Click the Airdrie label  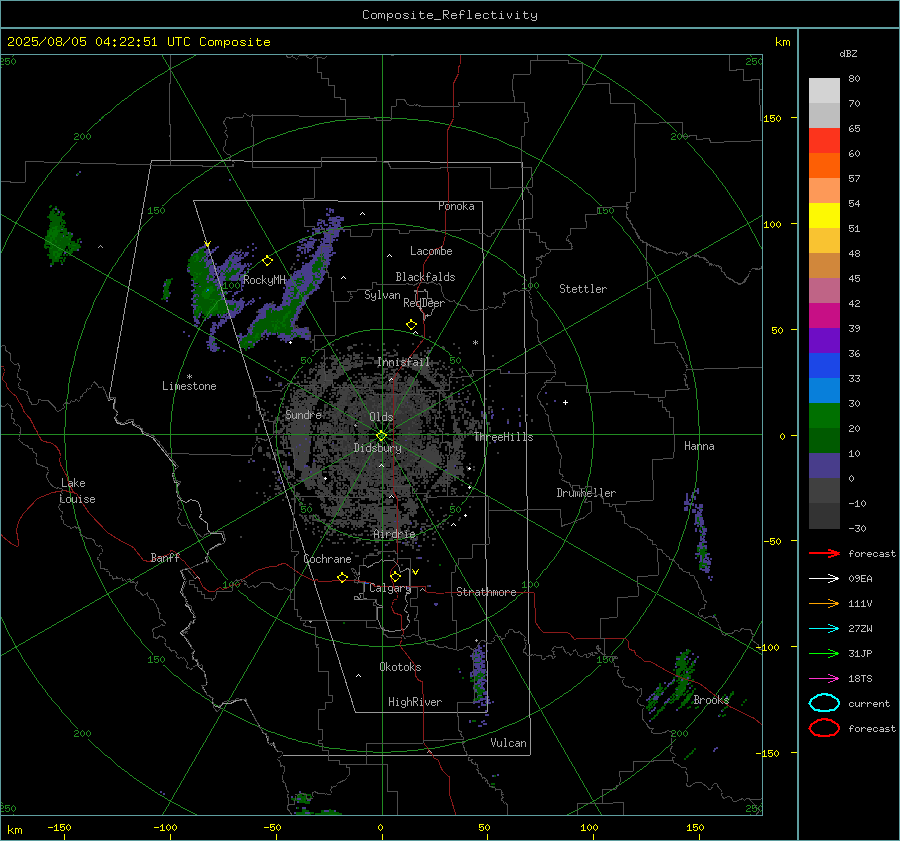394,534
